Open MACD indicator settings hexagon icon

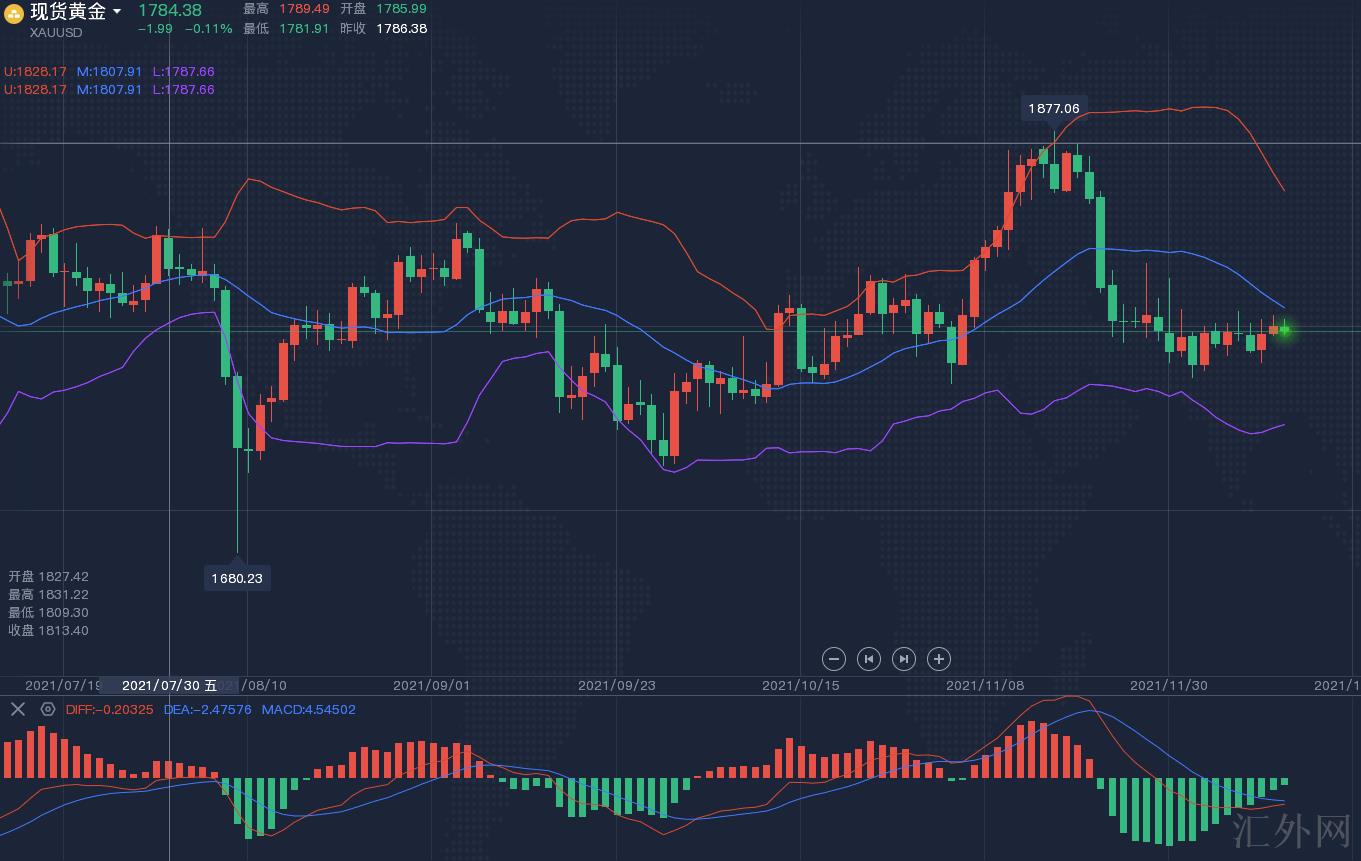[47, 709]
